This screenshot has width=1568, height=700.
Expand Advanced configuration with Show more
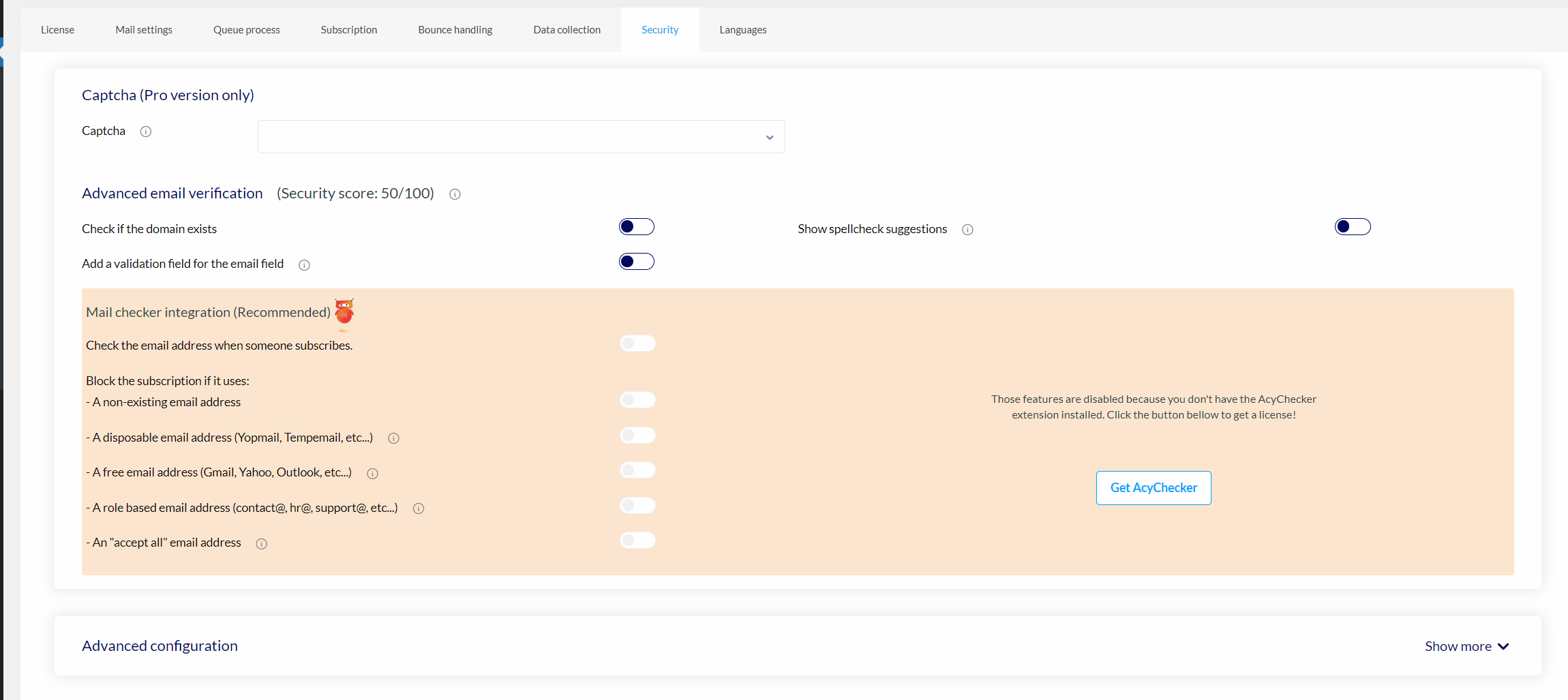coord(1466,646)
